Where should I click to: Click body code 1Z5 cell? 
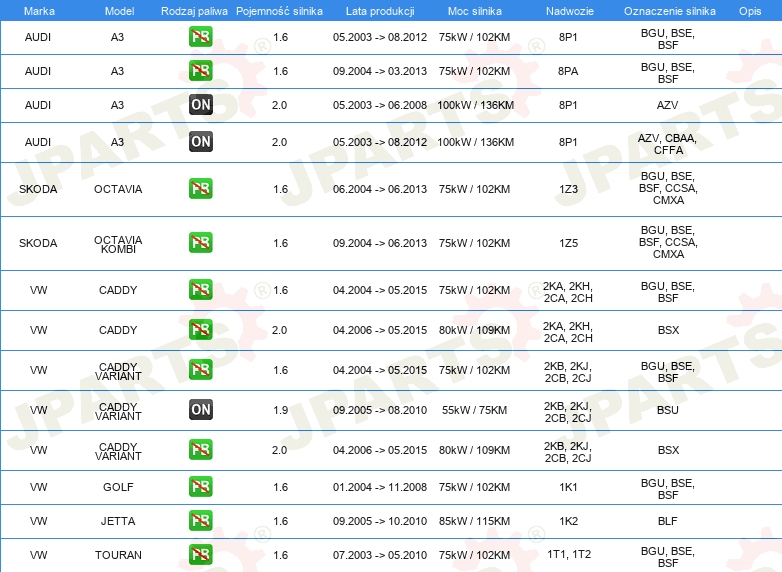point(569,243)
